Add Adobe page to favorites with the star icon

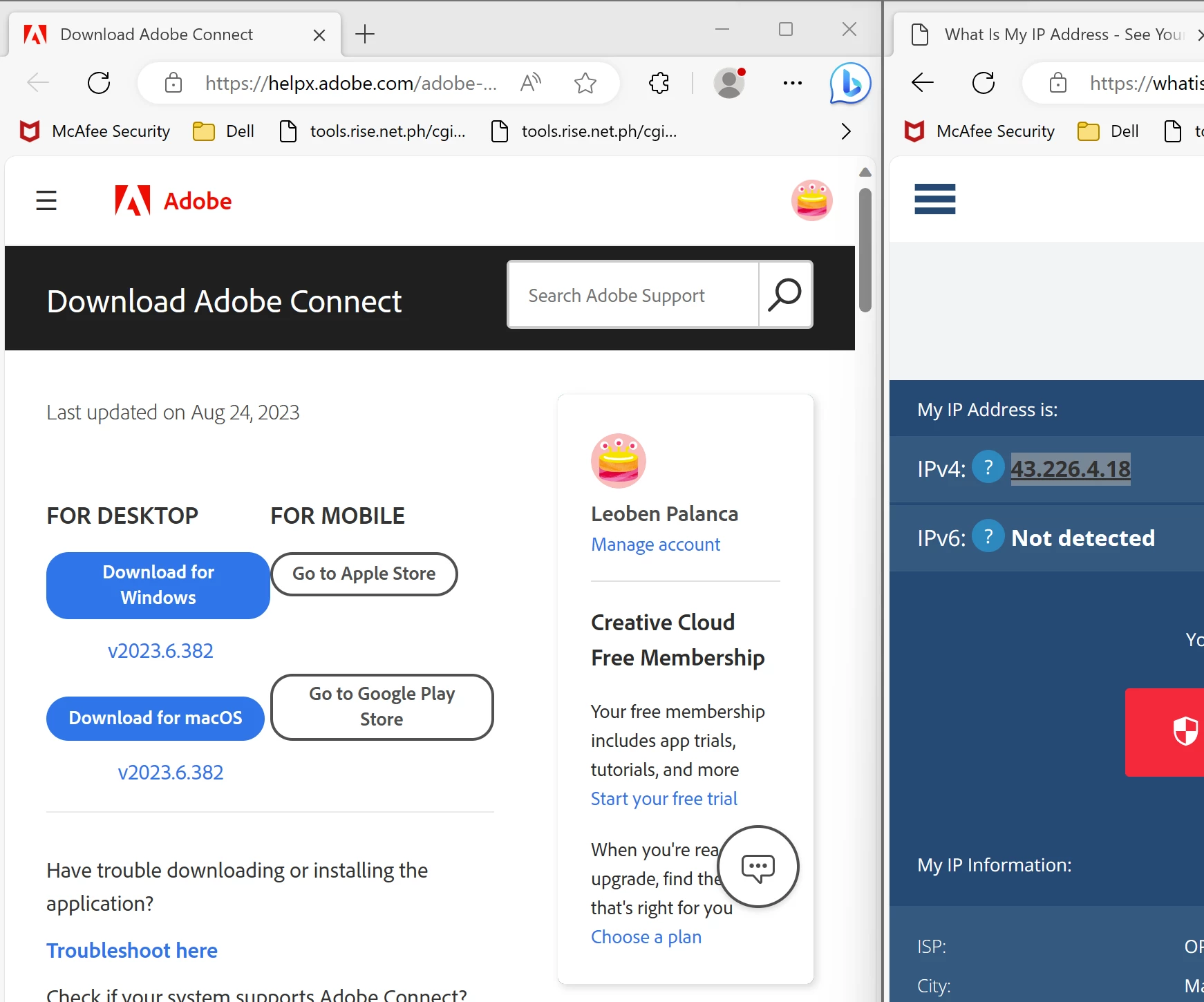[585, 83]
